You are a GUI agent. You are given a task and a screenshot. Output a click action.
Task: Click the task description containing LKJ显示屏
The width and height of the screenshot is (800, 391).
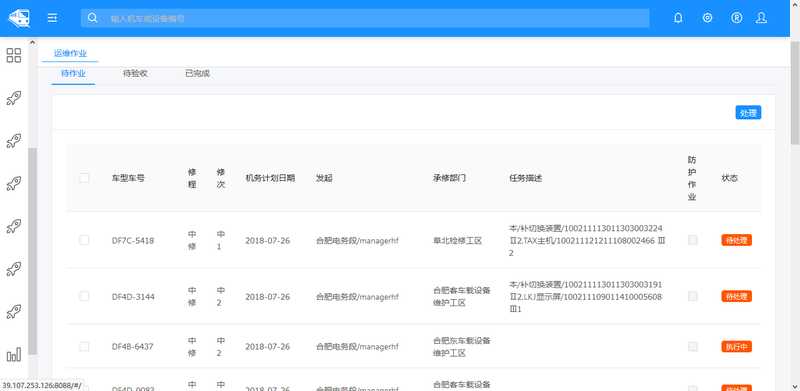[586, 297]
